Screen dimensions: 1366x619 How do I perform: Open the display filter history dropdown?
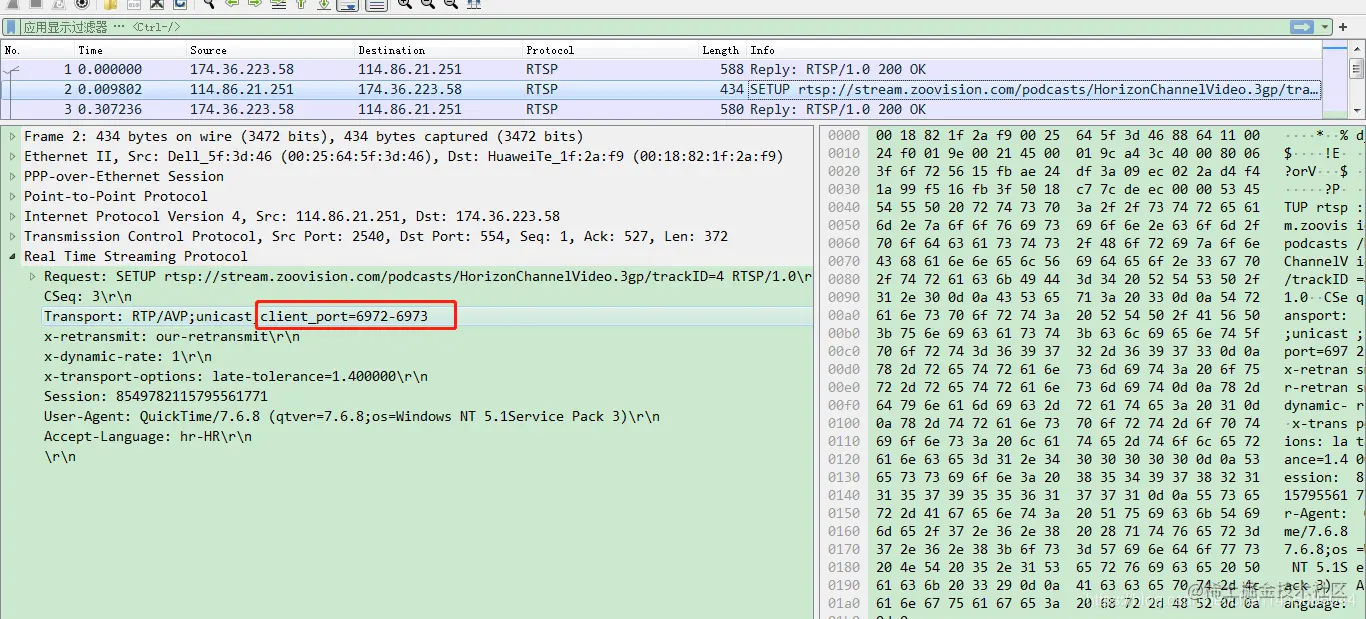[x=1326, y=27]
